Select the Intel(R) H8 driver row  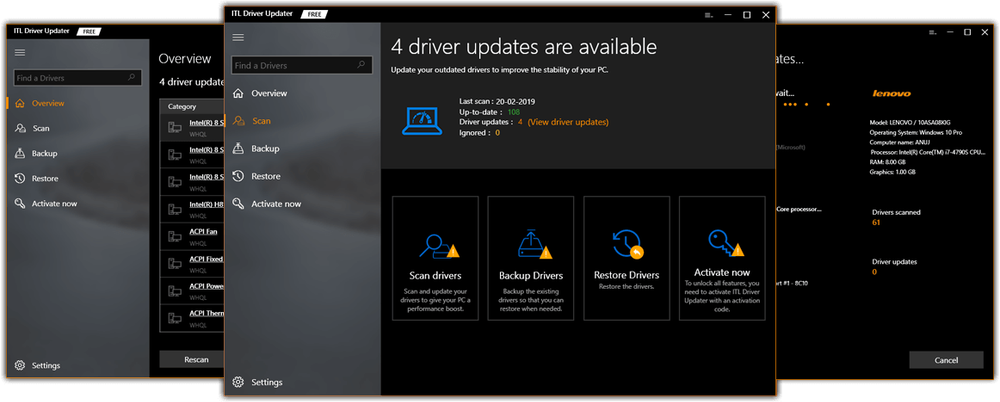[192, 209]
